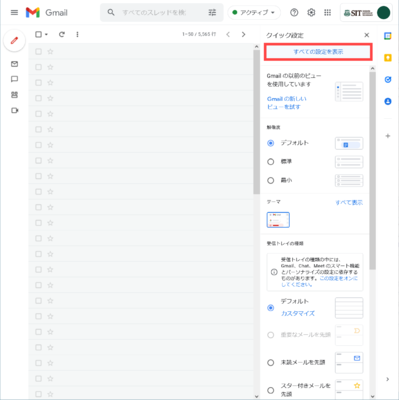
Task: Select 未読メールを先頭 inbox radio
Action: point(271,362)
